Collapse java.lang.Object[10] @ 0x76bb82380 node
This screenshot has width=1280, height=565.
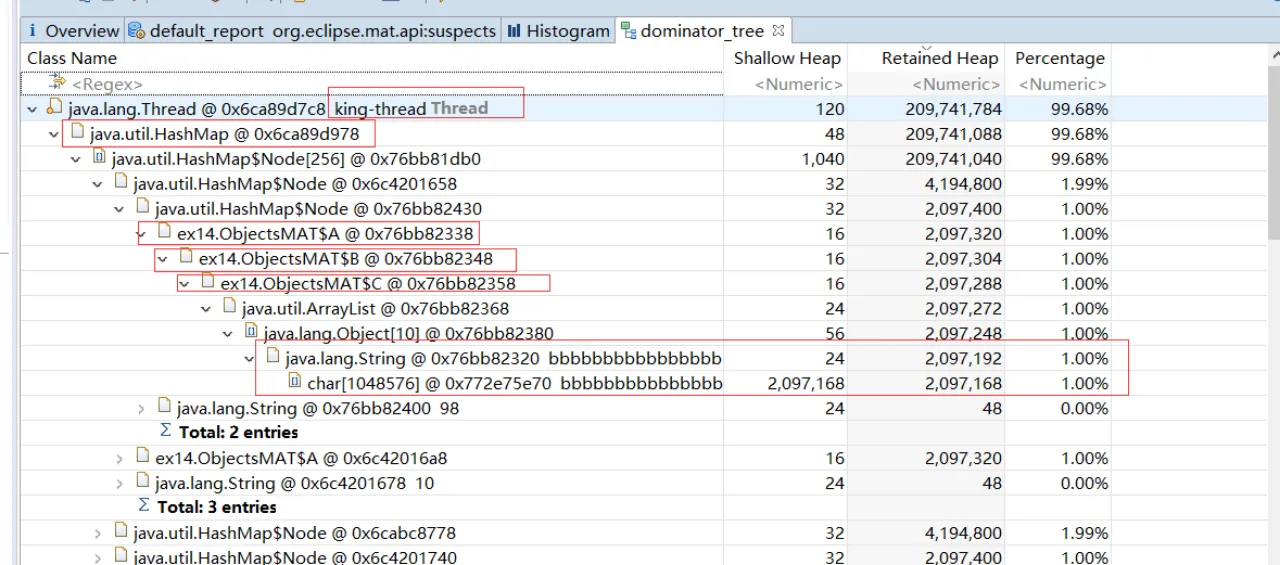229,334
